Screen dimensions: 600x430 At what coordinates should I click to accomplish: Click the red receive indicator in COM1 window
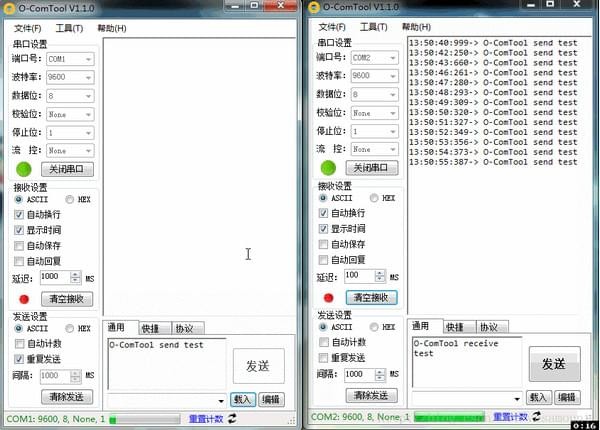click(24, 298)
